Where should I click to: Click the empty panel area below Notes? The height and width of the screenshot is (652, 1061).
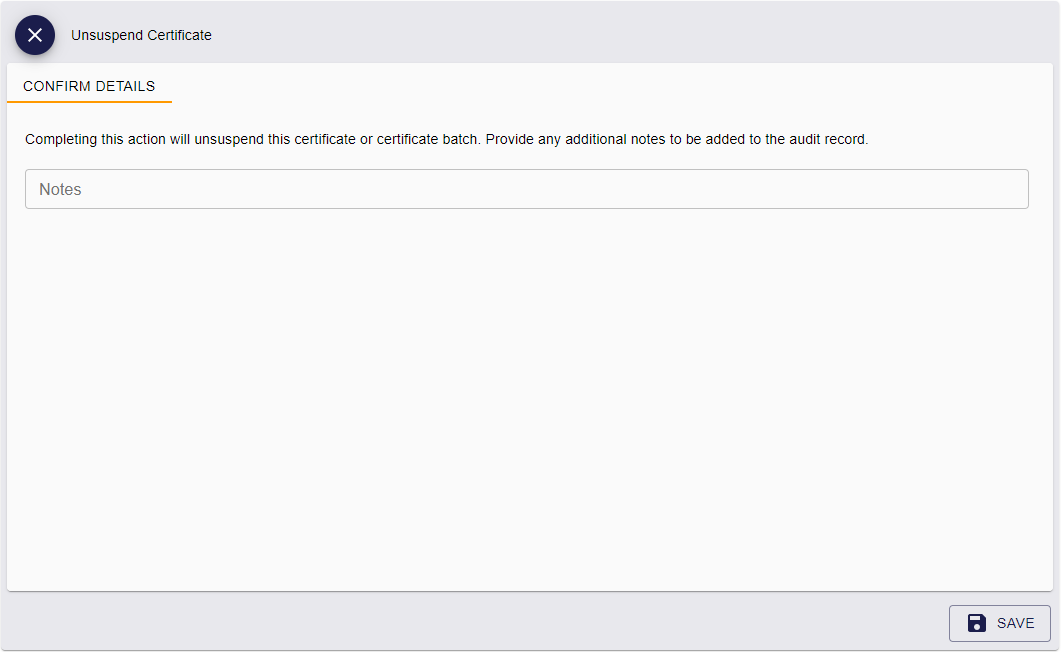(x=530, y=399)
